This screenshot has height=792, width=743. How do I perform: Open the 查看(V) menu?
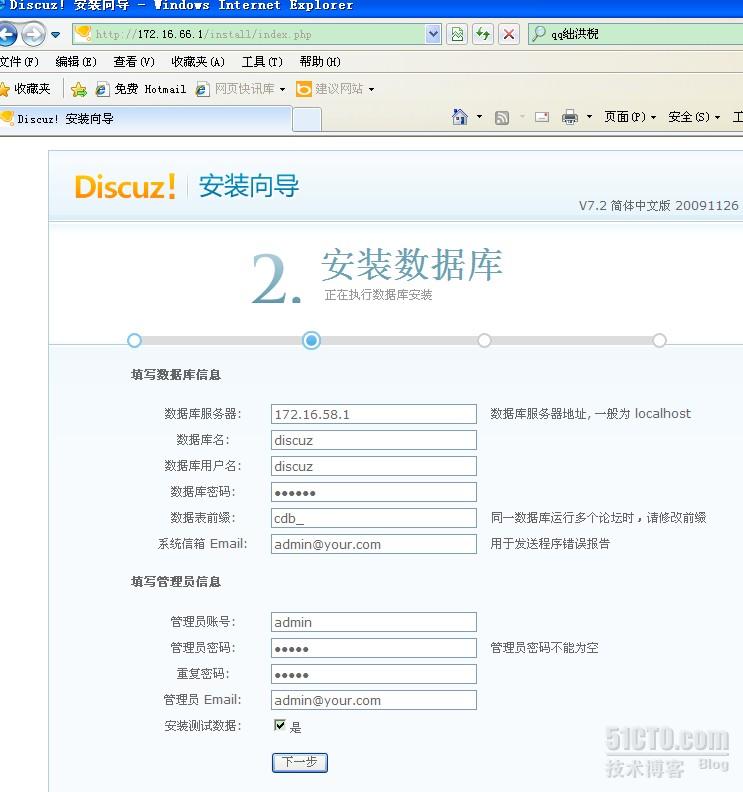tap(134, 62)
